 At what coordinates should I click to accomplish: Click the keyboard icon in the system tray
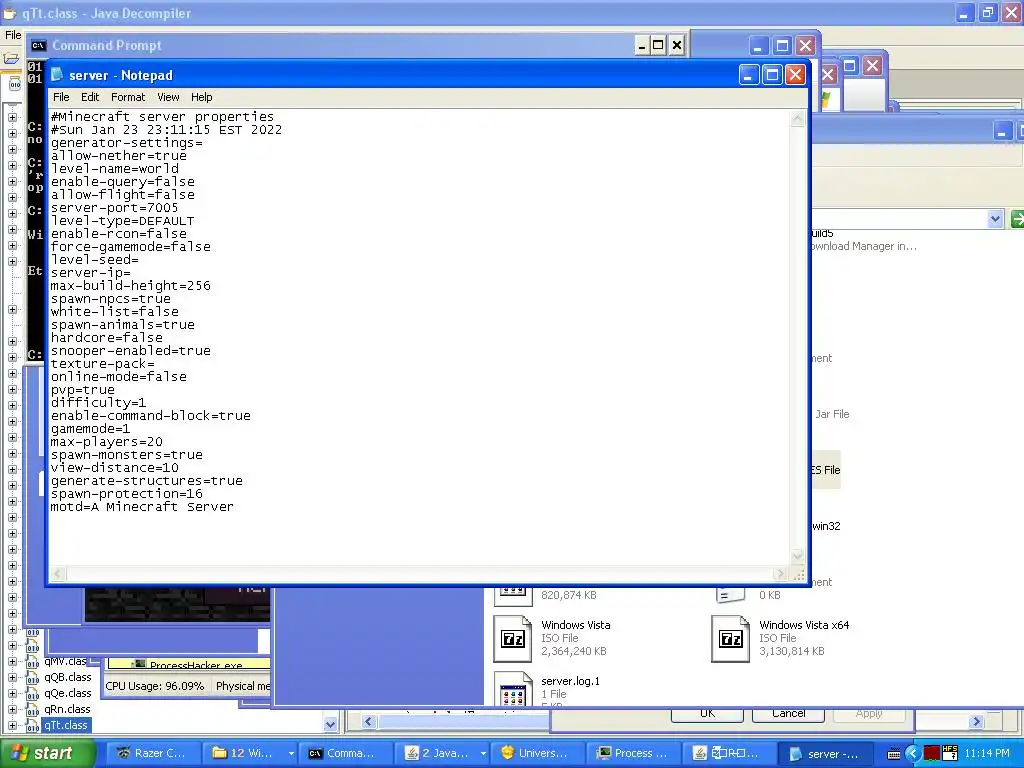[x=894, y=754]
